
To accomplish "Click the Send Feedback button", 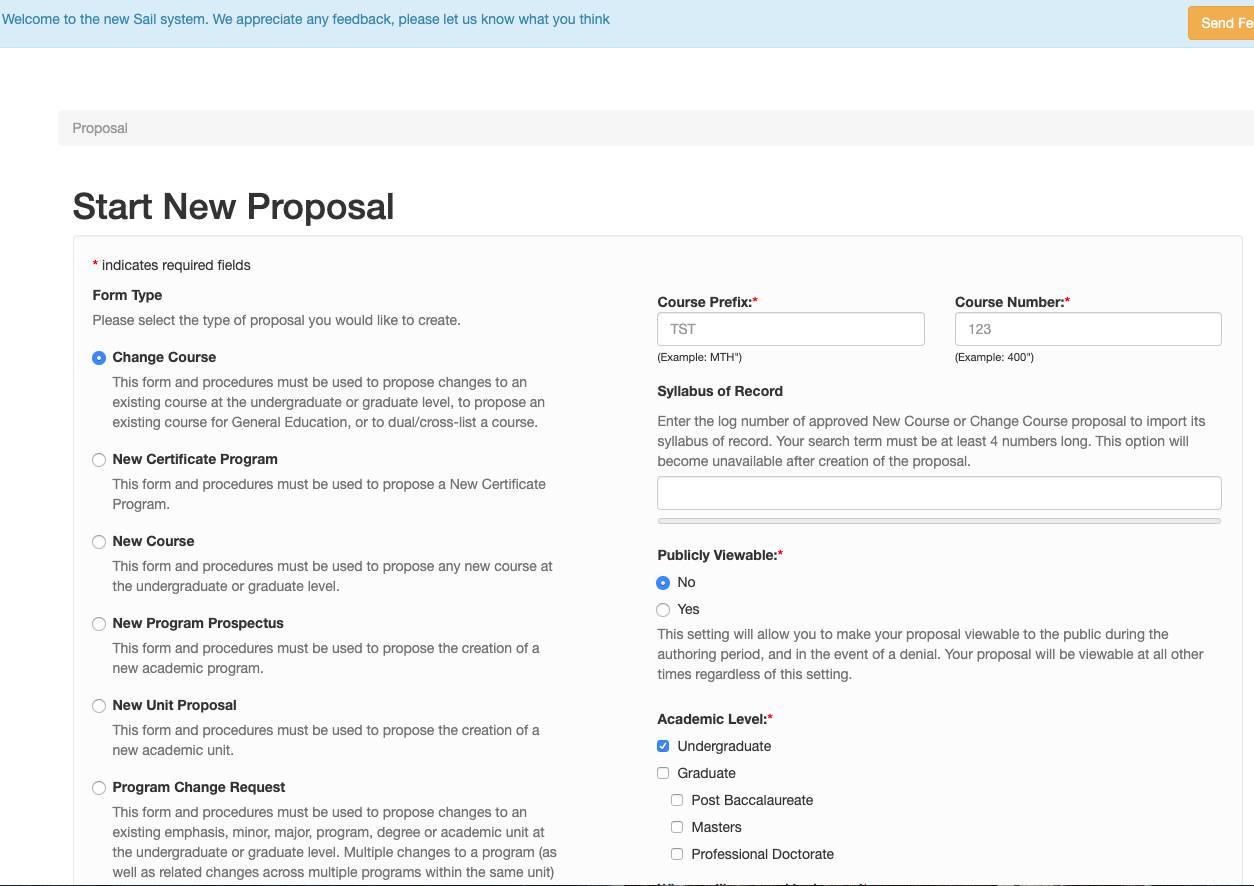I will pyautogui.click(x=1222, y=23).
